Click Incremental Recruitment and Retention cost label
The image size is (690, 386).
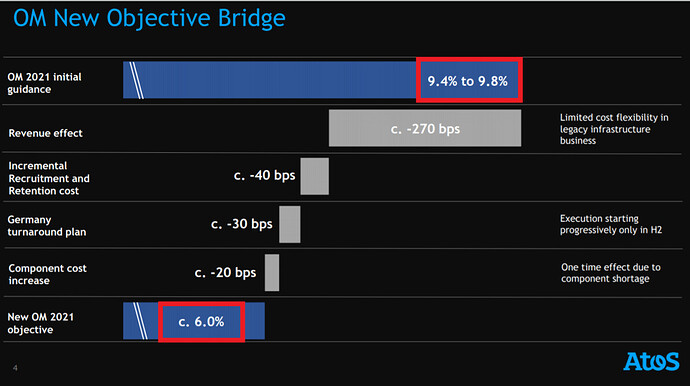tap(49, 178)
